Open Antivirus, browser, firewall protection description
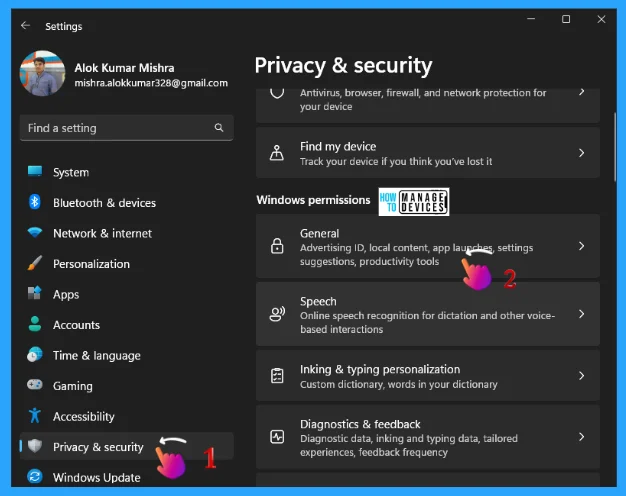The image size is (626, 496). (423, 100)
